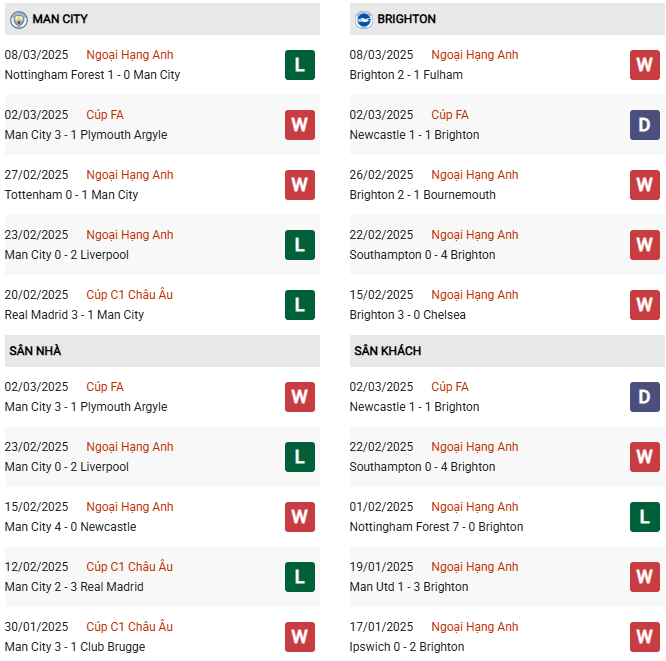Open the Man Utd 1-3 Brighton match

pos(409,587)
